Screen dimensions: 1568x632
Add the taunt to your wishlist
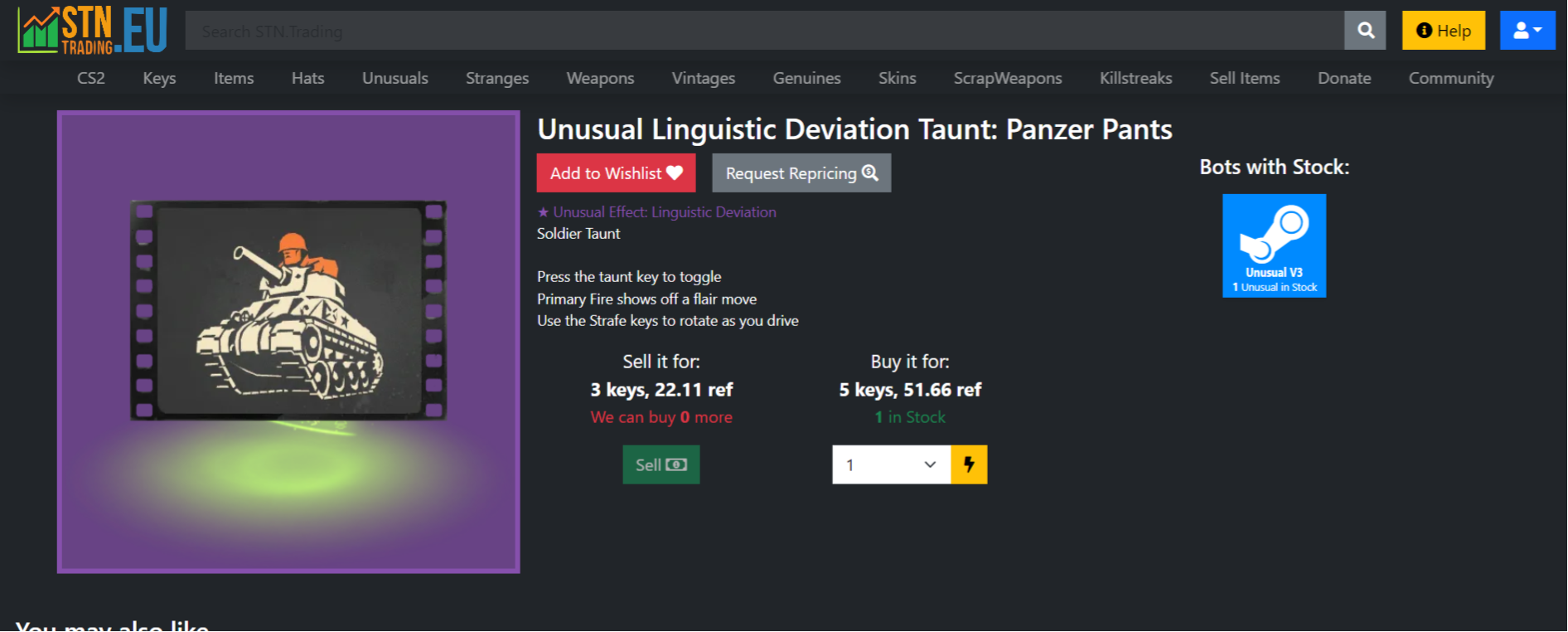coord(616,173)
